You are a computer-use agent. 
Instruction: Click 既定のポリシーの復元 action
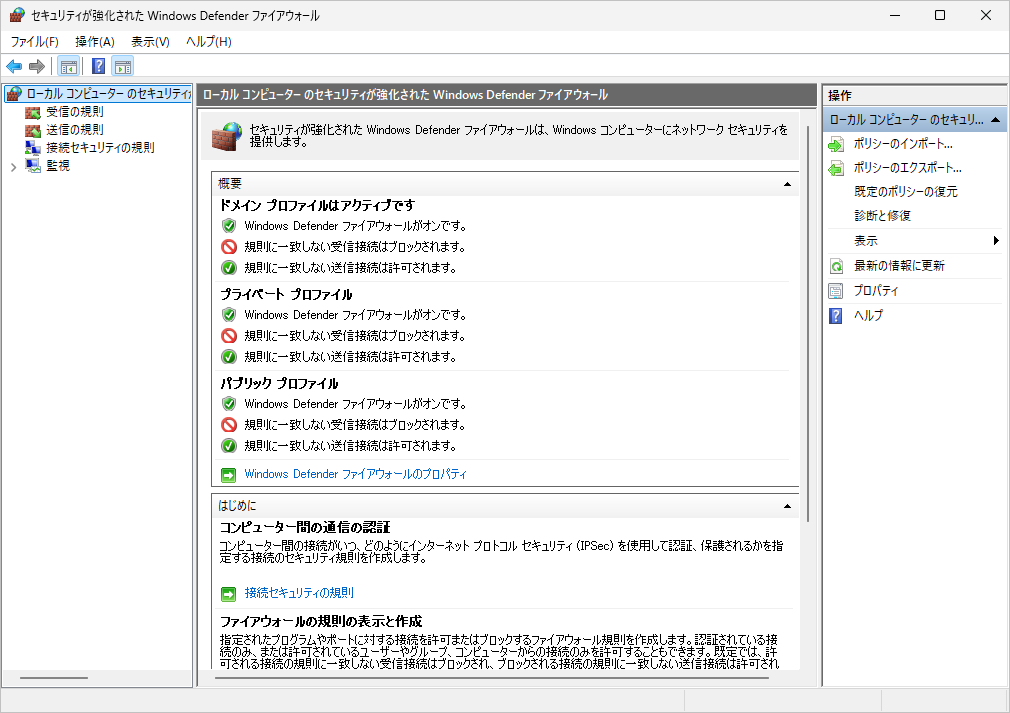click(x=906, y=192)
